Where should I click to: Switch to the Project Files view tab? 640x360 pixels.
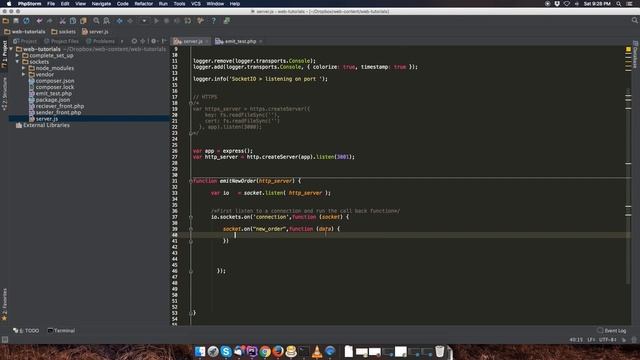coord(61,41)
